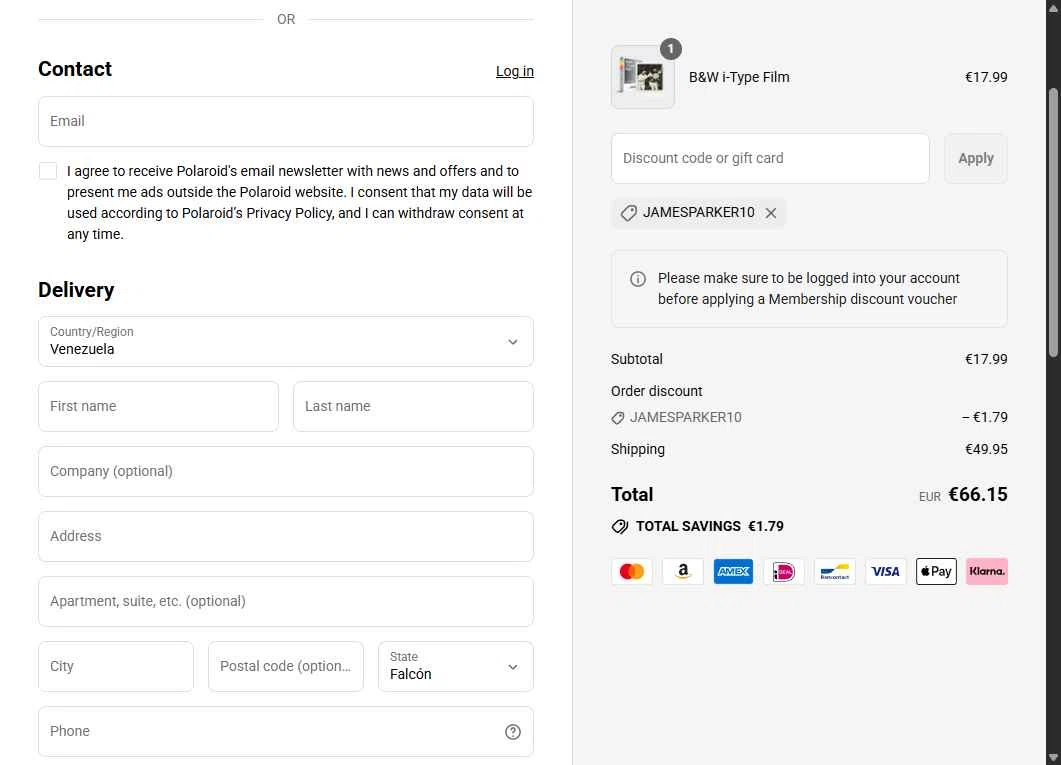Screen dimensions: 1061x765
Task: Focus the Apartment, suite, etc. field
Action: click(286, 601)
